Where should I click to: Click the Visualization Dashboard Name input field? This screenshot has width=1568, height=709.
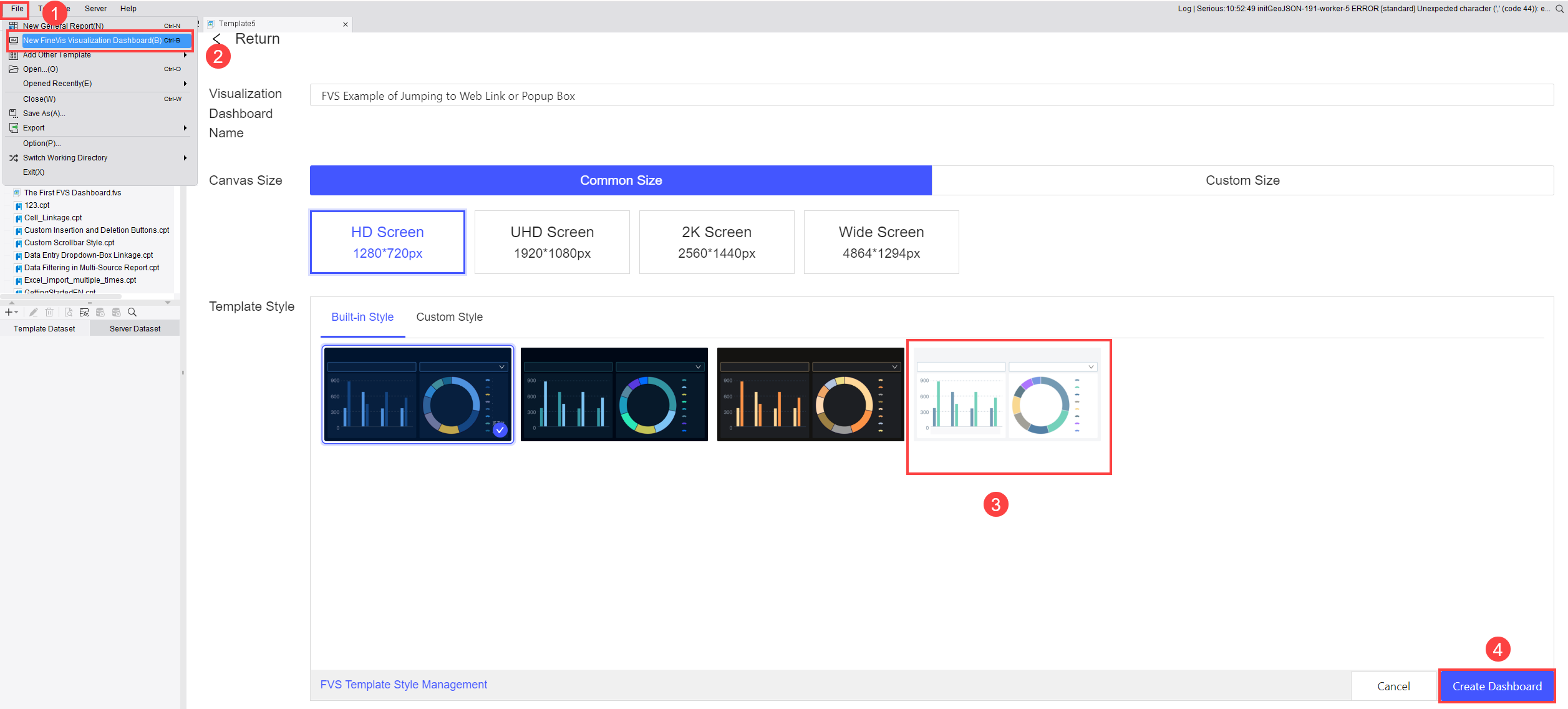[932, 95]
